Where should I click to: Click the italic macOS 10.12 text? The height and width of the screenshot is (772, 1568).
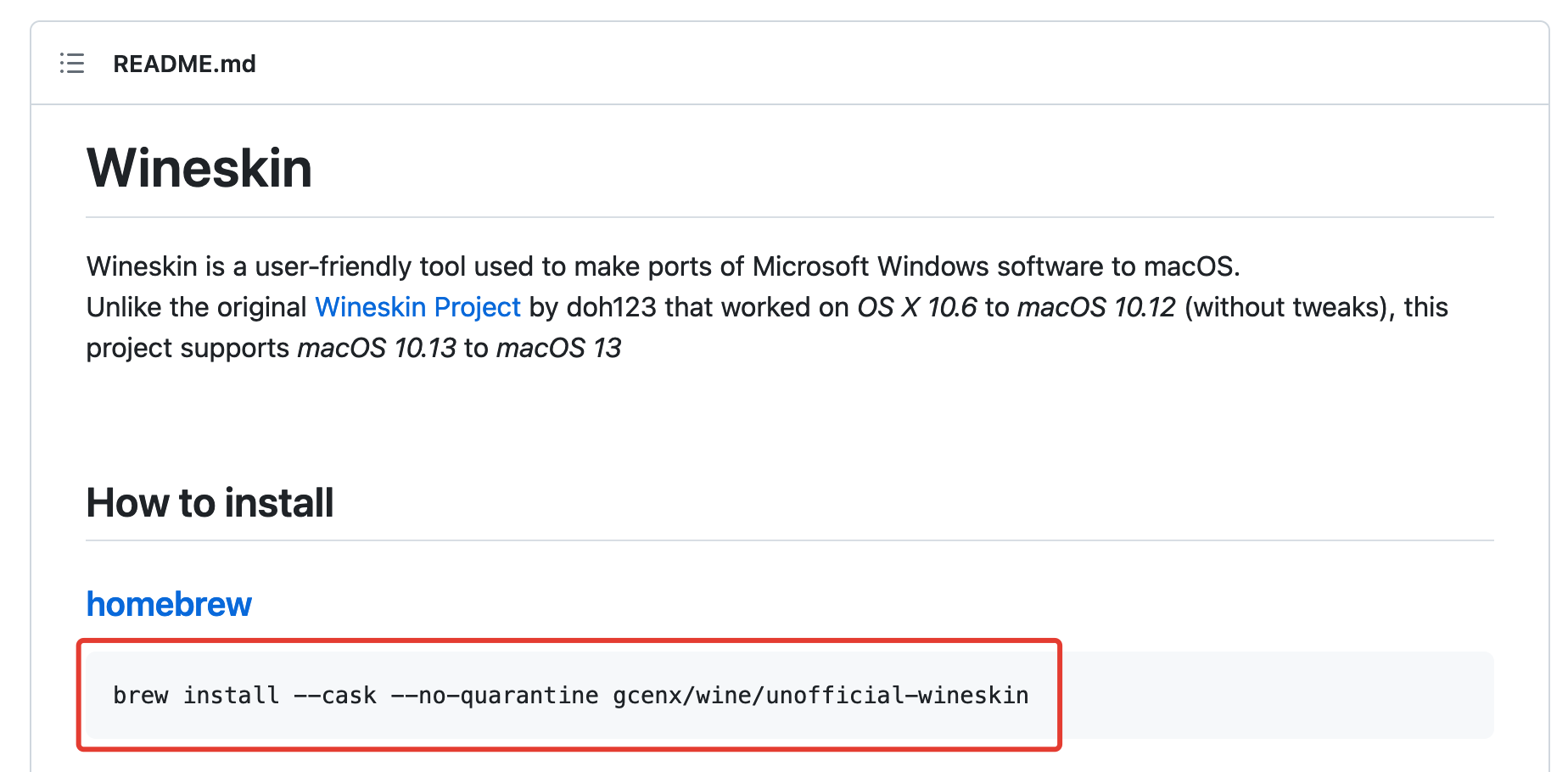pyautogui.click(x=1096, y=307)
